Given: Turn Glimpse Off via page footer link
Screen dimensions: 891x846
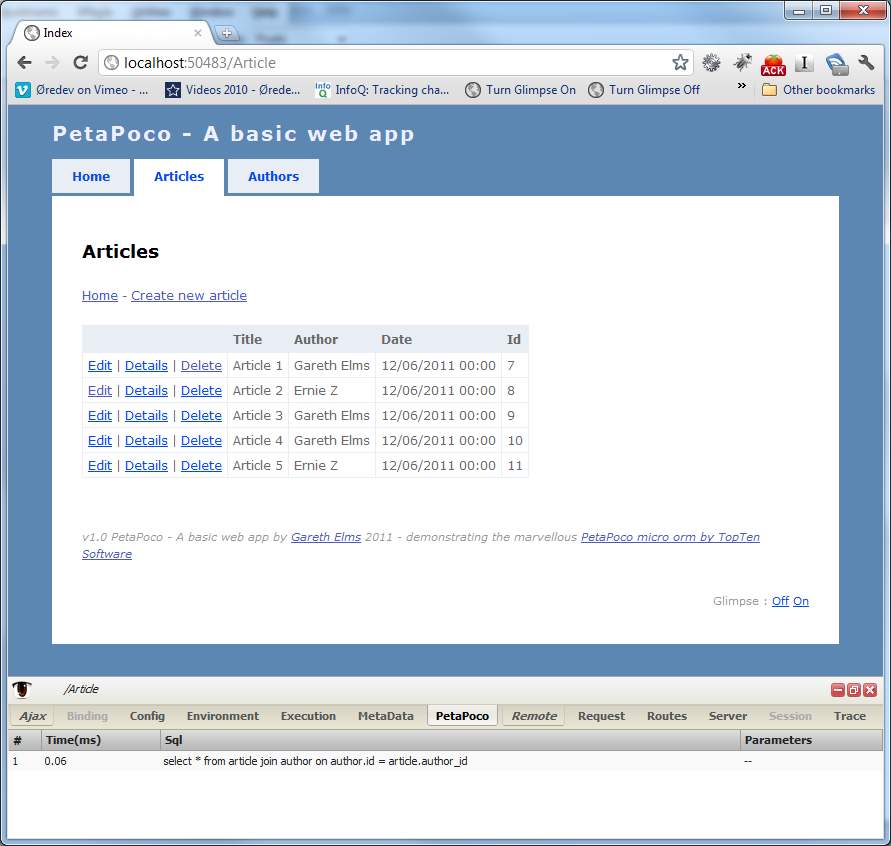Looking at the screenshot, I should point(780,601).
